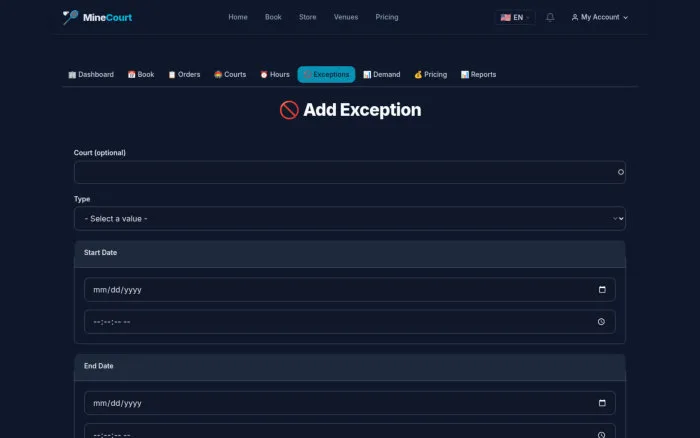Focus the Start Date mm/dd/yyyy field
Image resolution: width=700 pixels, height=438 pixels.
(350, 290)
